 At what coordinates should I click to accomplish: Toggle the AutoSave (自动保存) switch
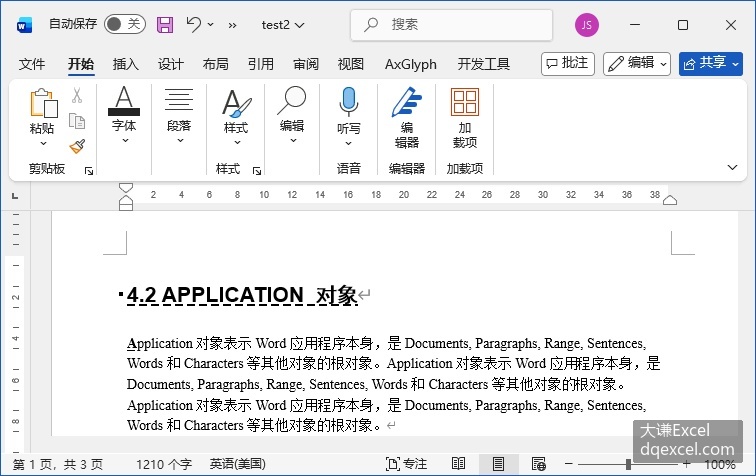coord(124,24)
